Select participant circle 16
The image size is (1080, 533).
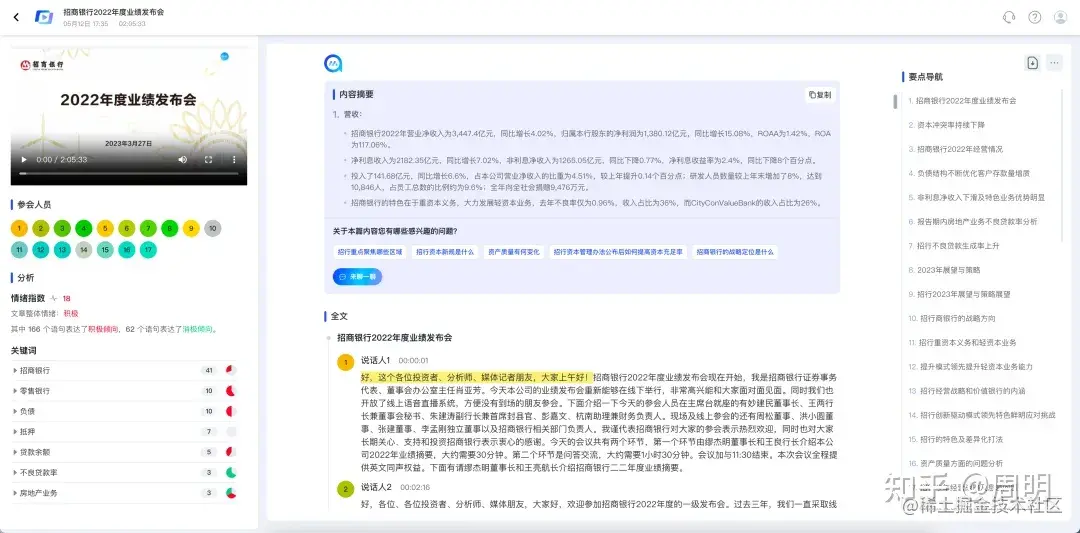click(126, 250)
